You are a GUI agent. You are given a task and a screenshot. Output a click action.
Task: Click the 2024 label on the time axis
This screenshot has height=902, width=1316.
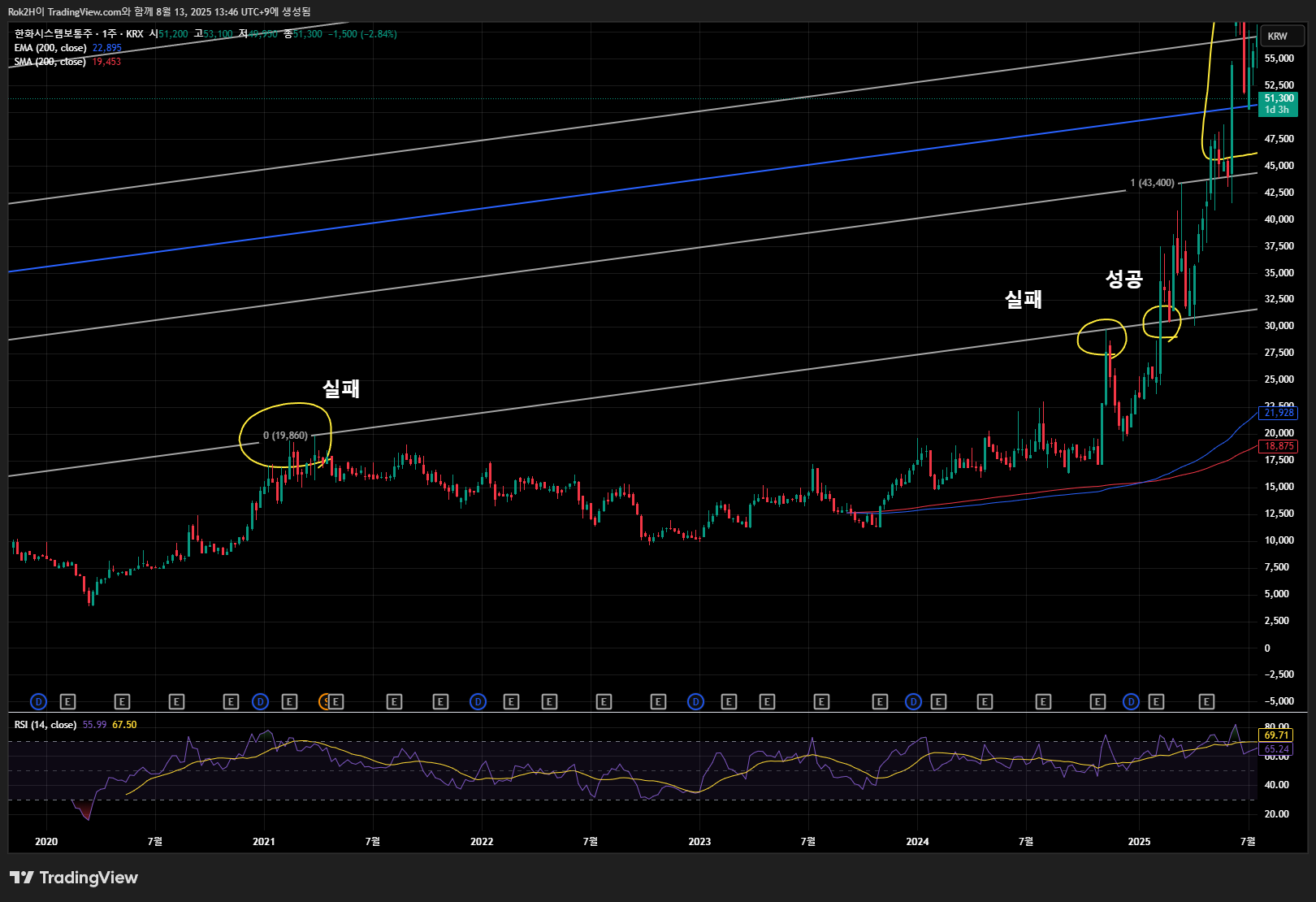pos(917,841)
